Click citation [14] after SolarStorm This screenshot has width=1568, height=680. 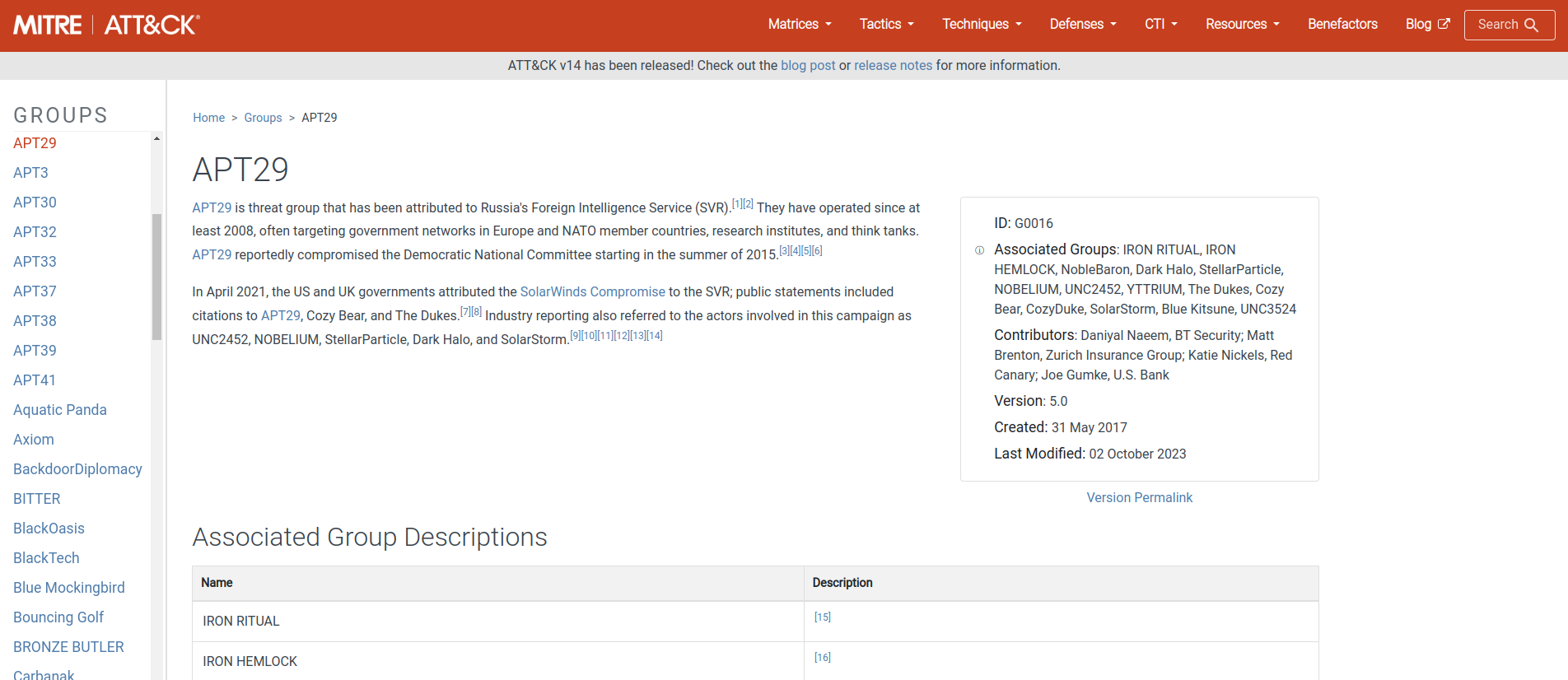pyautogui.click(x=655, y=335)
